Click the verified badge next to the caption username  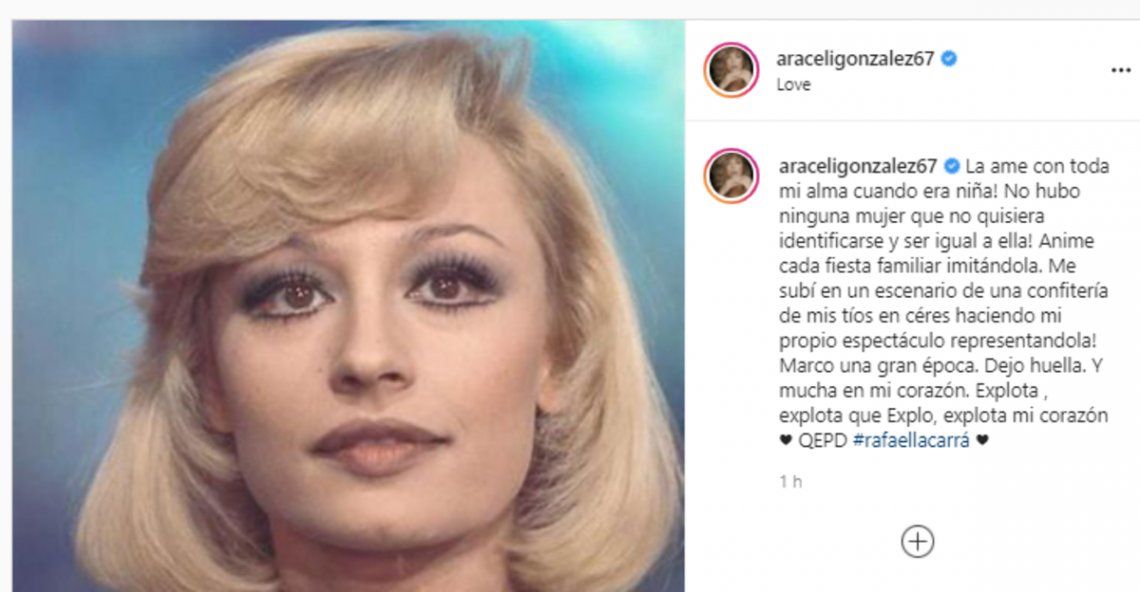tap(952, 167)
